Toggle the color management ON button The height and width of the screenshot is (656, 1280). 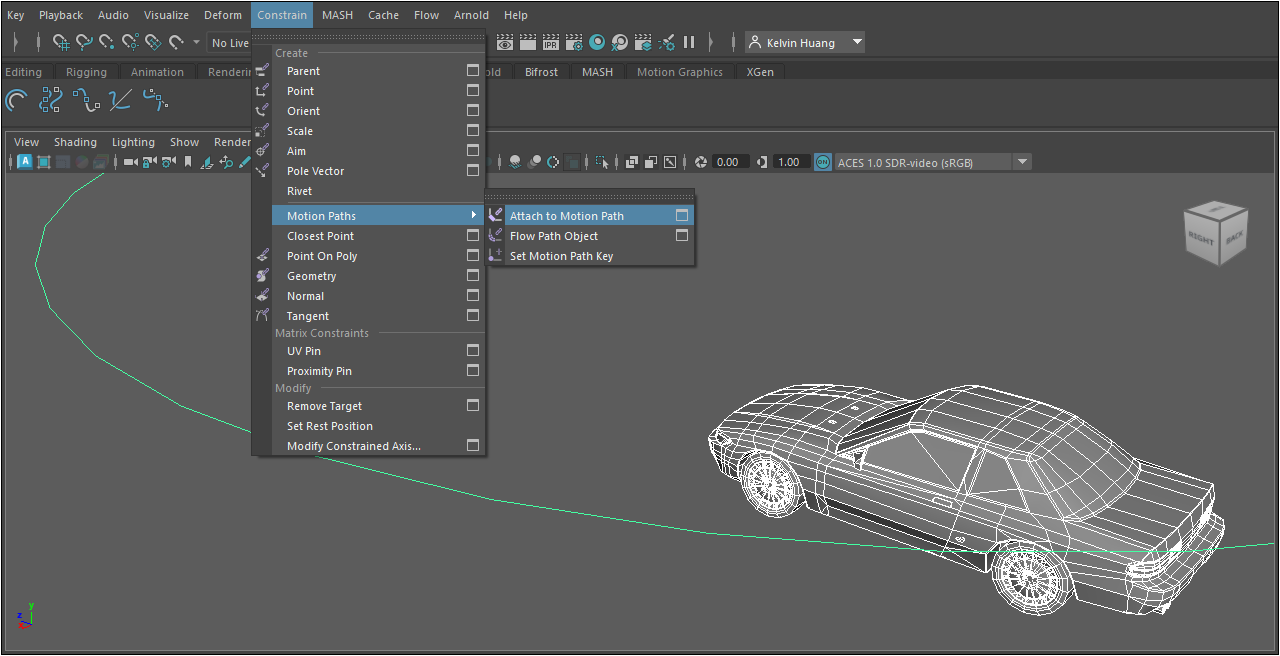[x=823, y=162]
